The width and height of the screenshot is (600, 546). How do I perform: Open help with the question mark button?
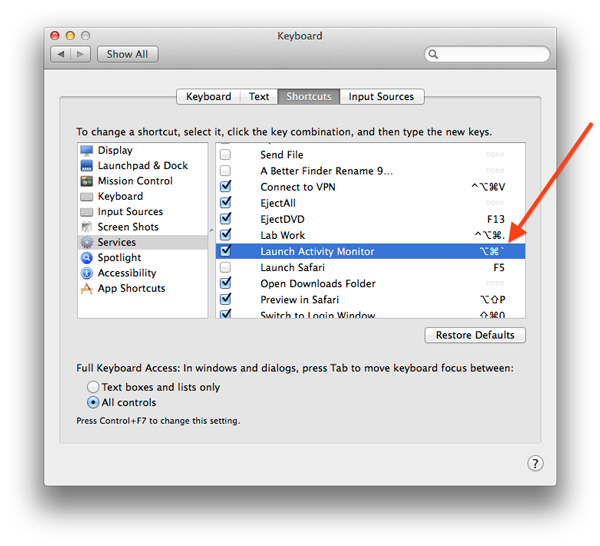(x=535, y=463)
